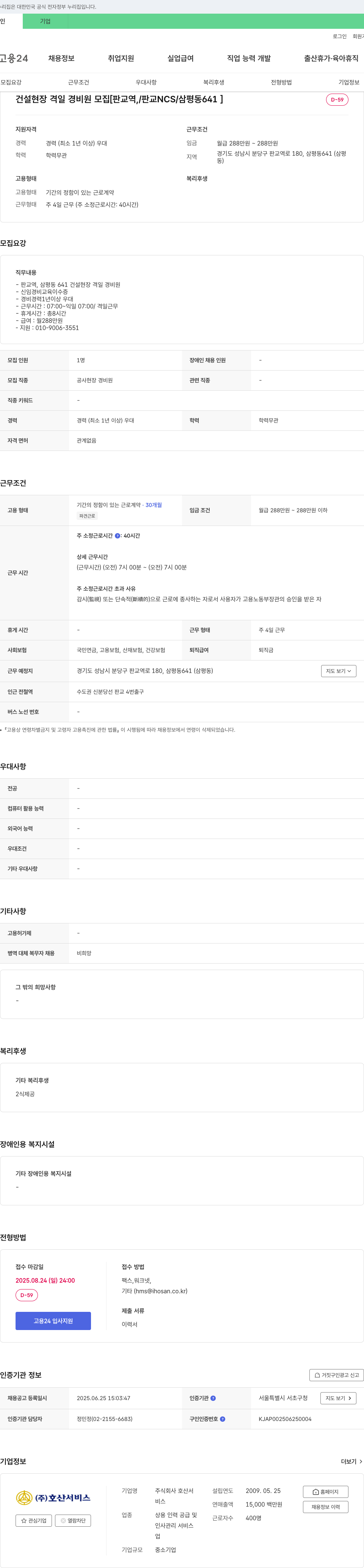Jump to the 복리후생 section tab
Viewport: 364px width, 1568px height.
click(x=213, y=82)
